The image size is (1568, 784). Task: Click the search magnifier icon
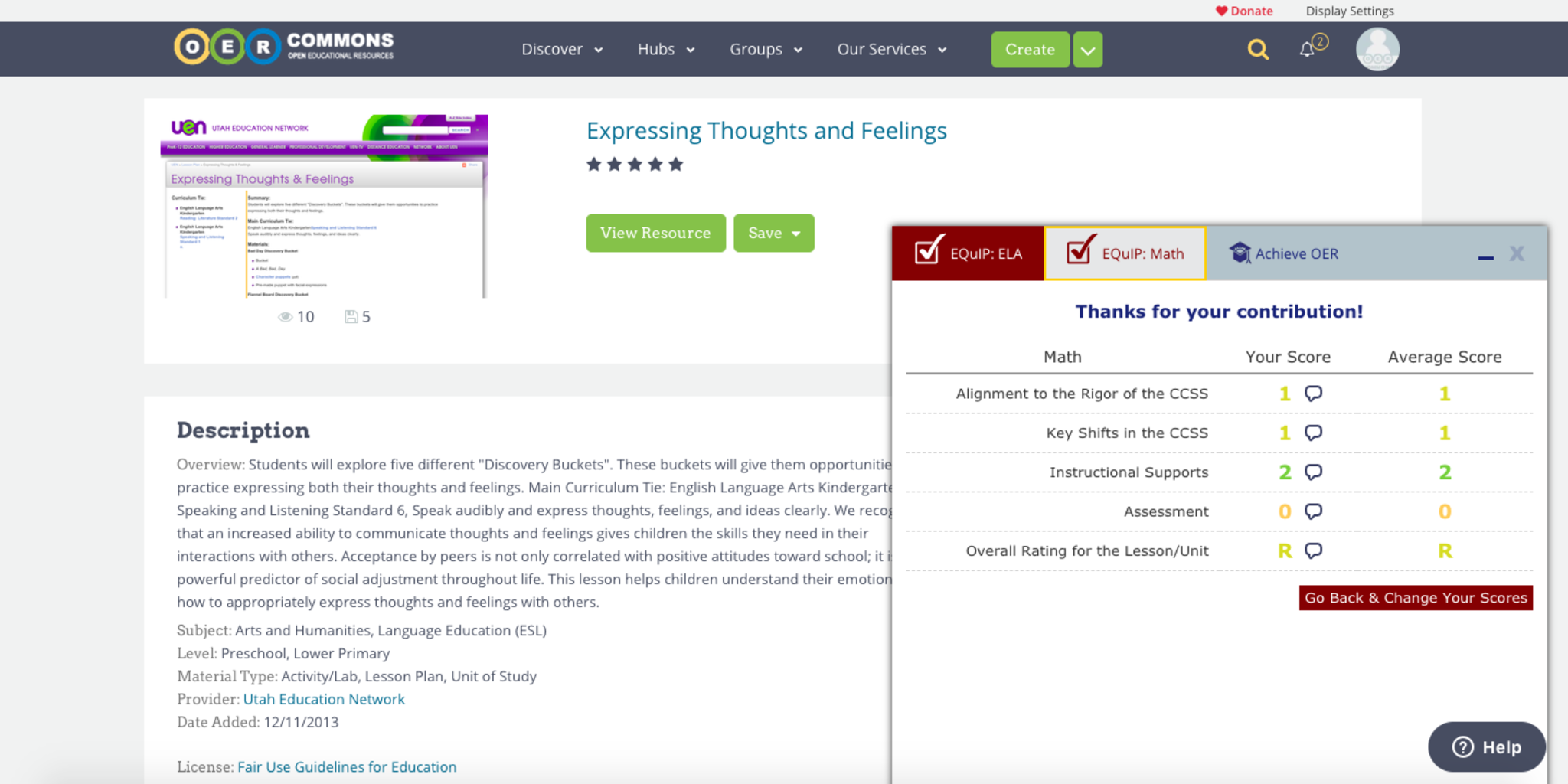pos(1258,50)
